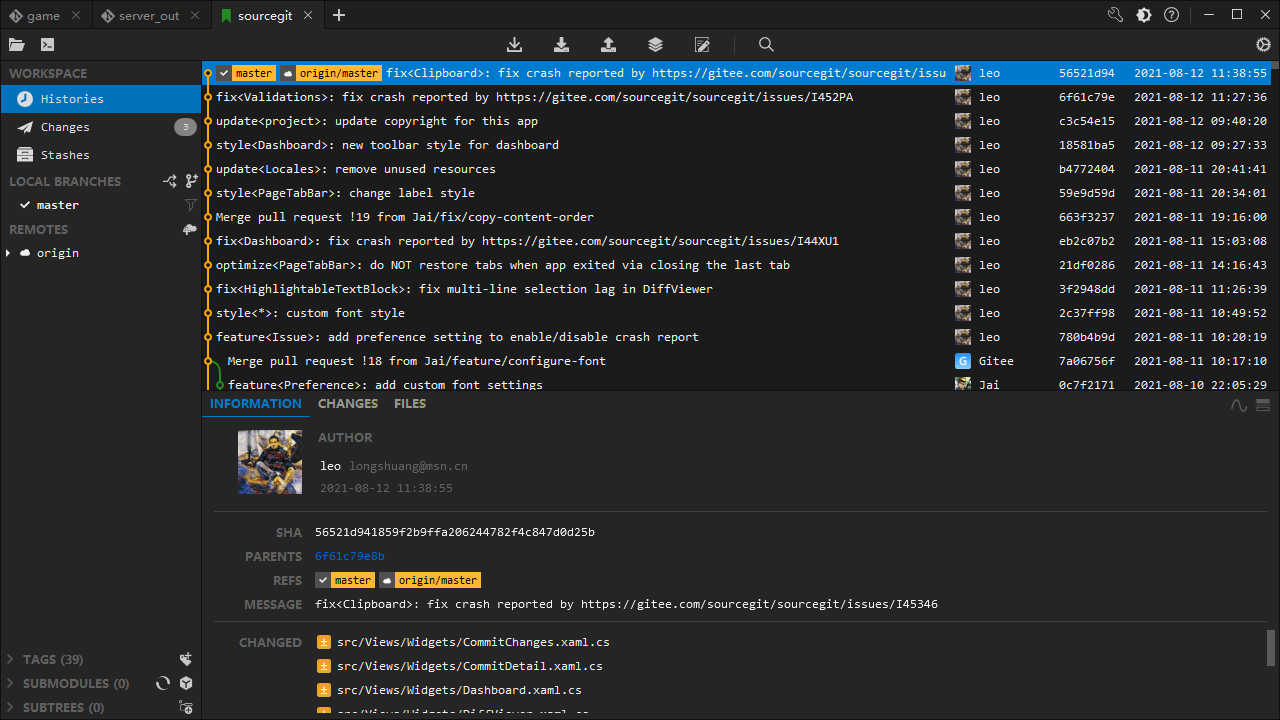Open changed file CommitDetail.xaml.cs
The width and height of the screenshot is (1280, 720).
point(470,666)
